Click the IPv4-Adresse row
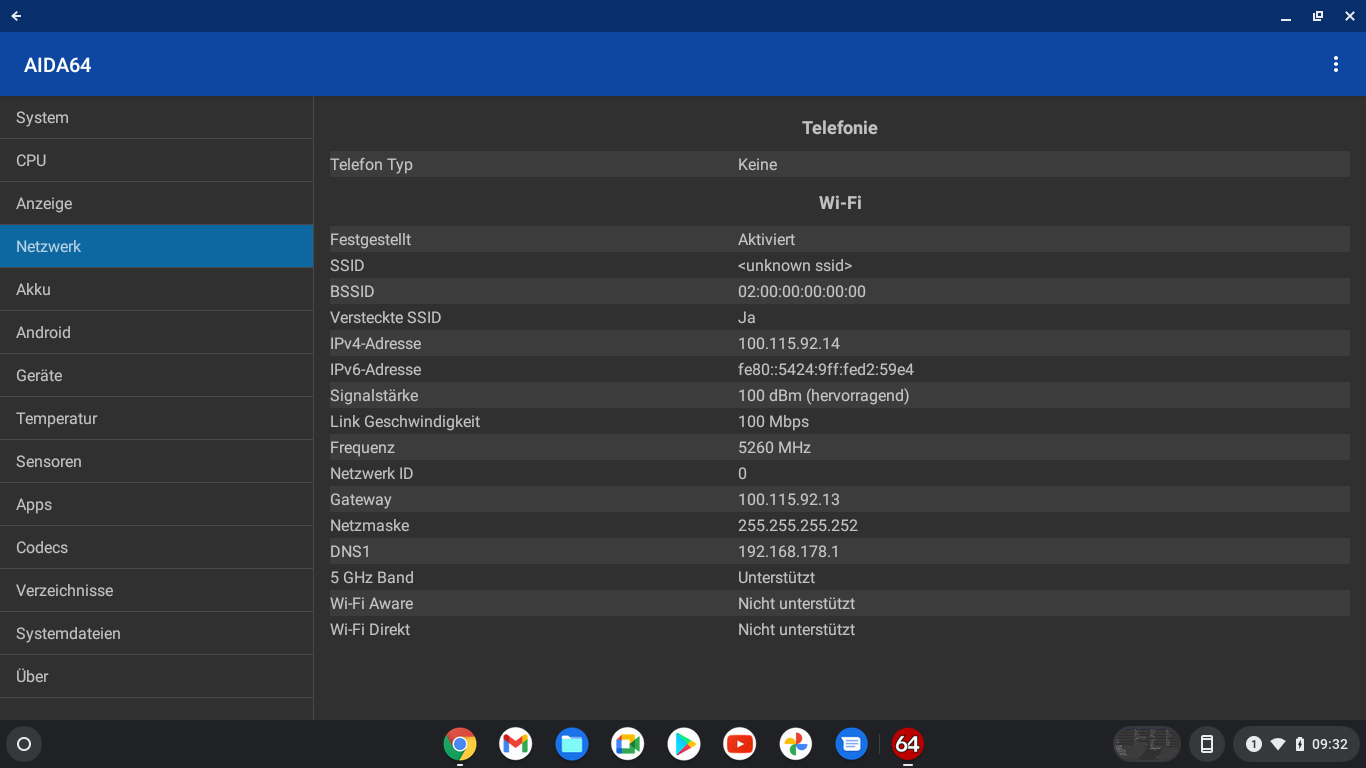 839,344
